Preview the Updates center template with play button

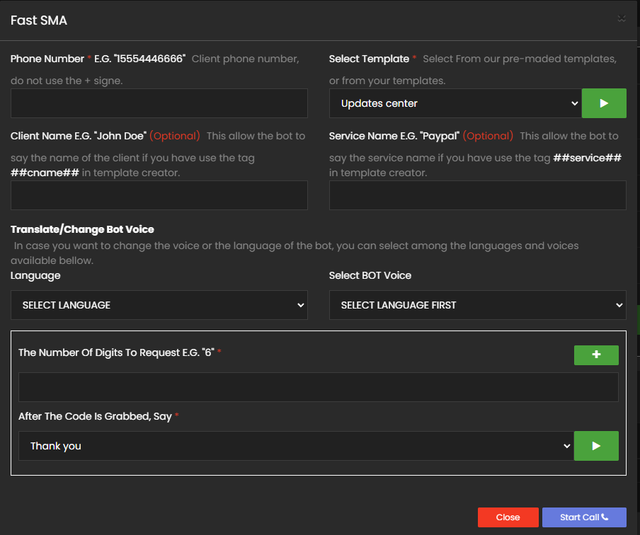coord(603,103)
